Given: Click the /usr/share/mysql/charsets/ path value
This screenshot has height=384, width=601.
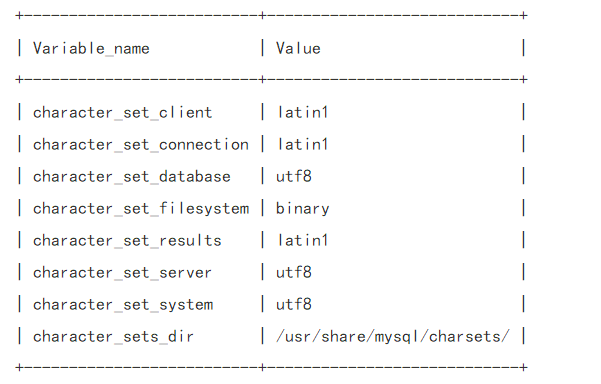Looking at the screenshot, I should click(x=393, y=337).
